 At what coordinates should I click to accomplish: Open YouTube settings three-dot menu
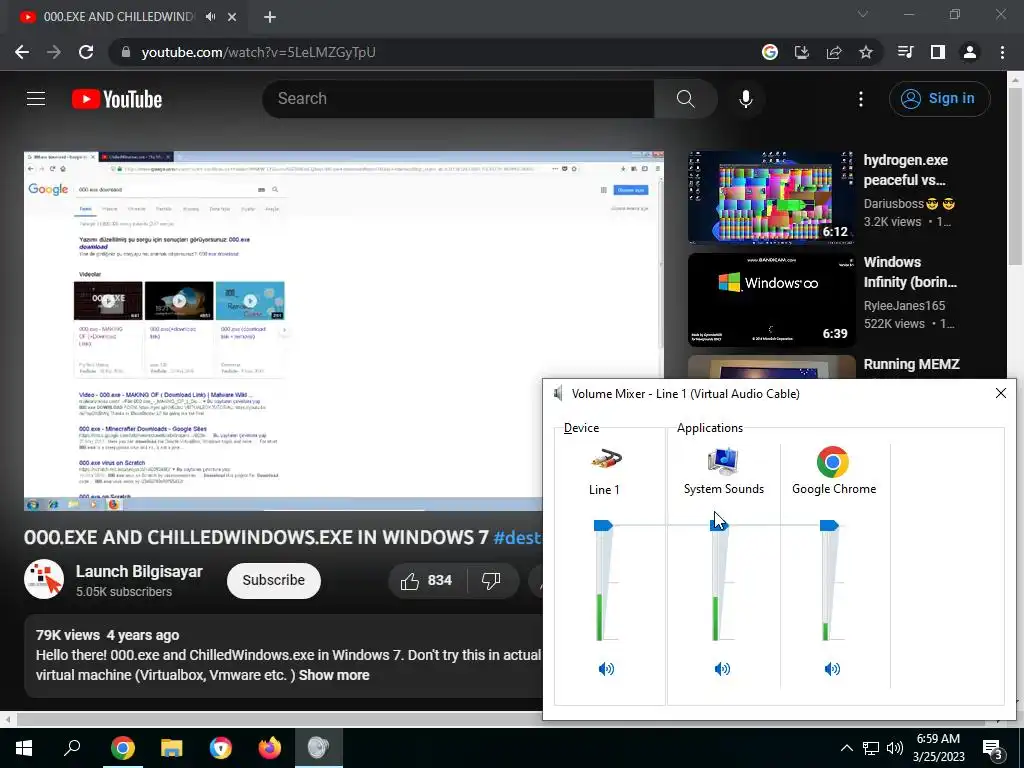(861, 99)
